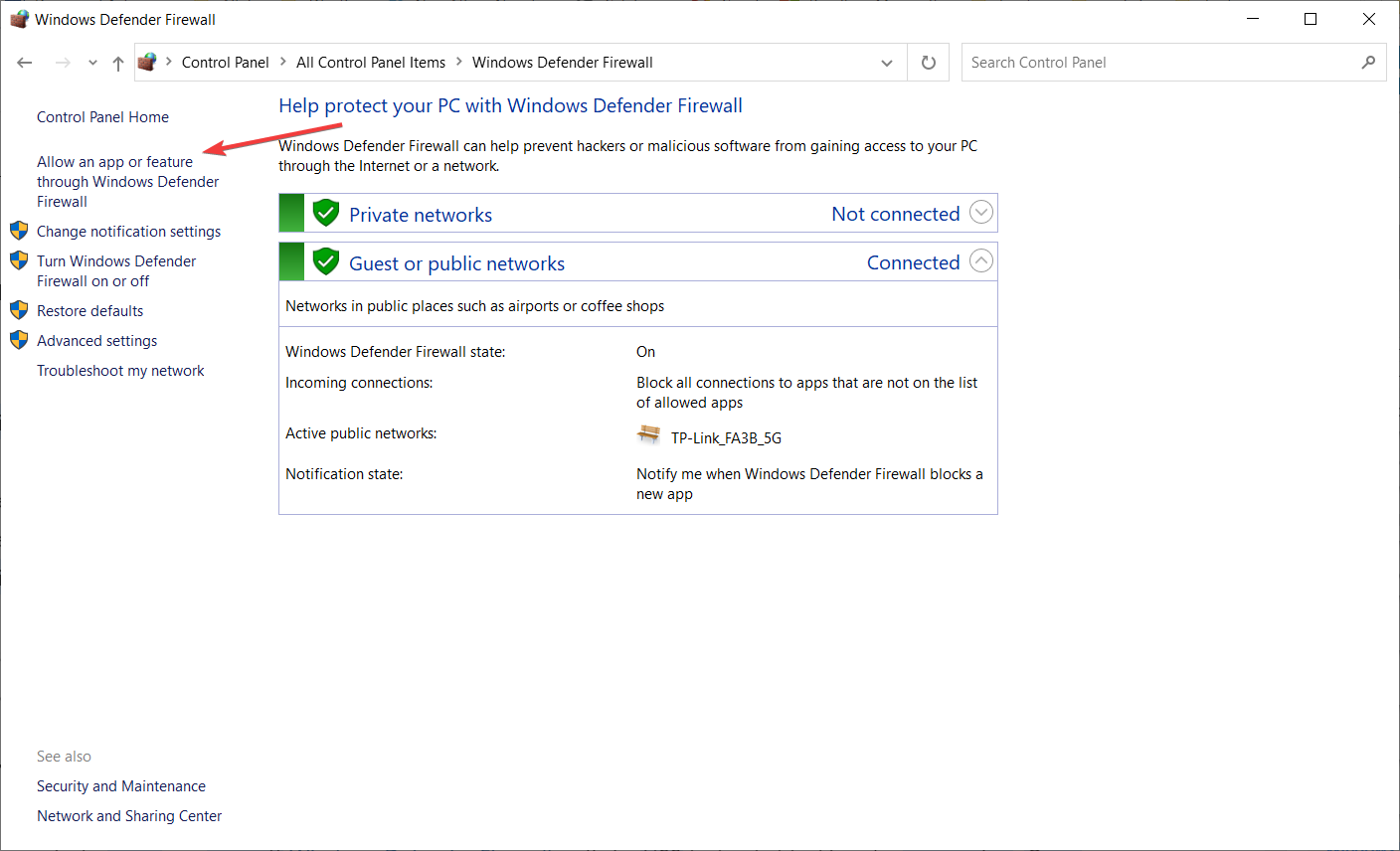The image size is (1400, 851).
Task: Open Allow an app or feature link
Action: point(128,182)
